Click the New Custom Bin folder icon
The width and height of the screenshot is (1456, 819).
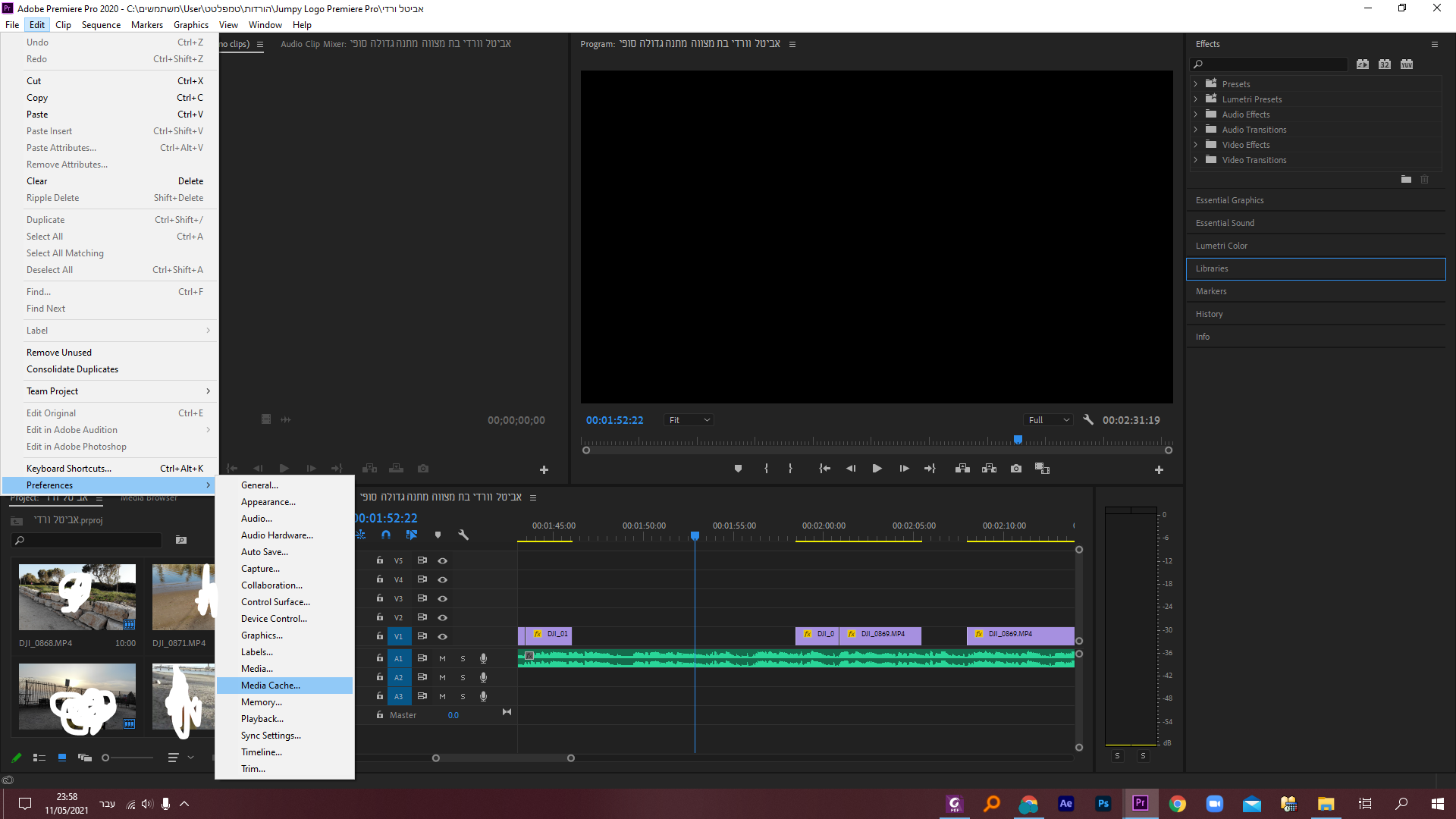(1406, 179)
